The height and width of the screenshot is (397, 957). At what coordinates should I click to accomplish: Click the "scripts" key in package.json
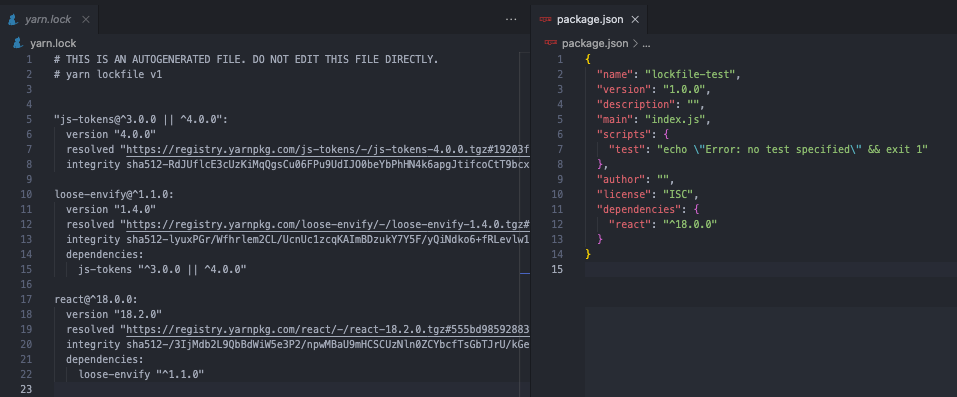(624, 134)
